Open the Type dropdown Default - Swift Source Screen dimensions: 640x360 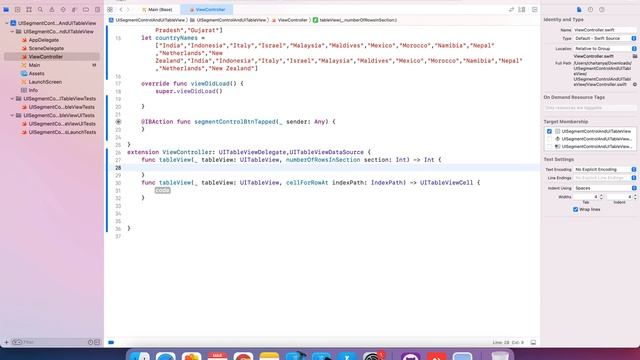click(605, 38)
